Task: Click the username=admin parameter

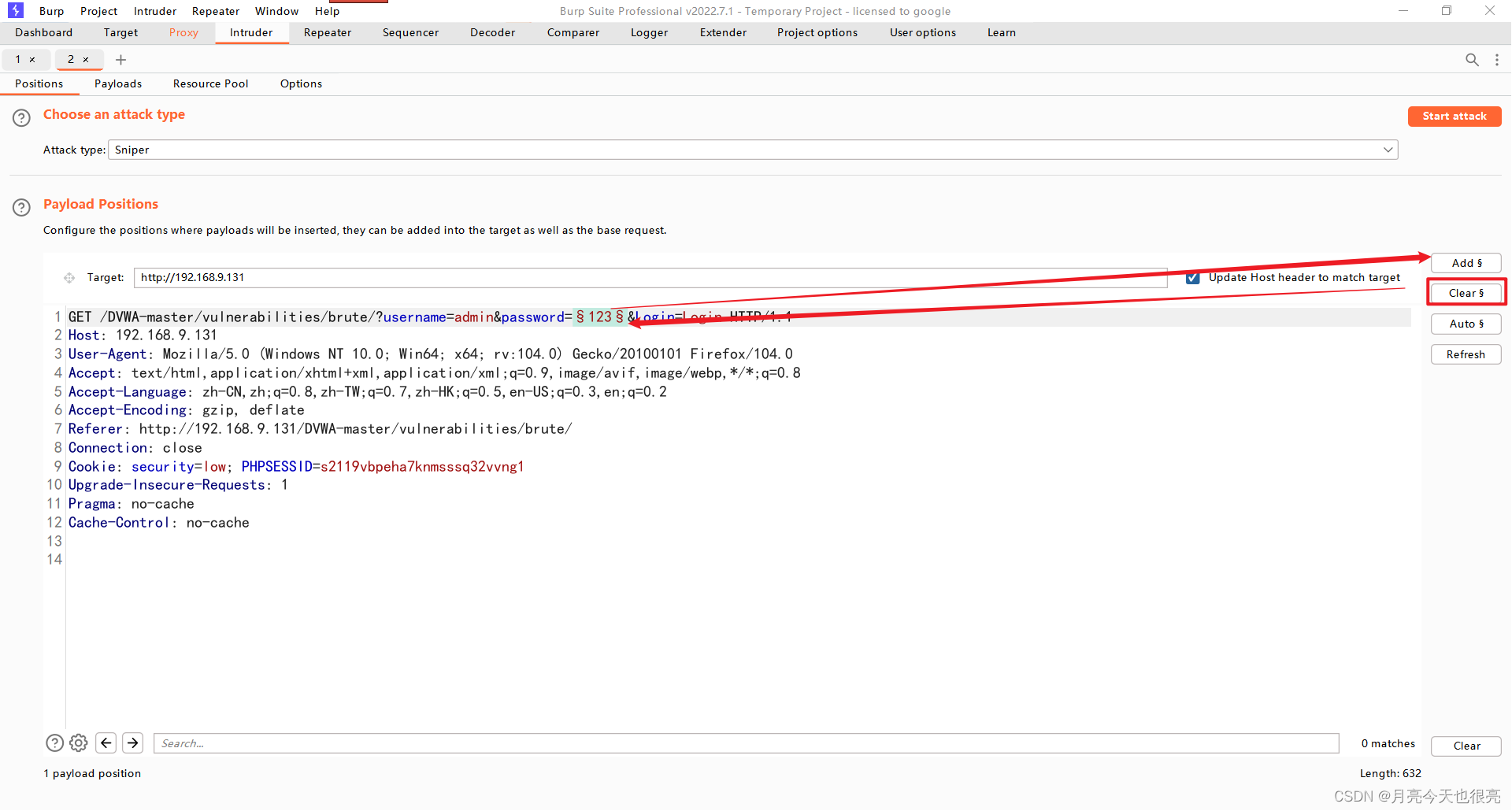Action: pyautogui.click(x=439, y=317)
